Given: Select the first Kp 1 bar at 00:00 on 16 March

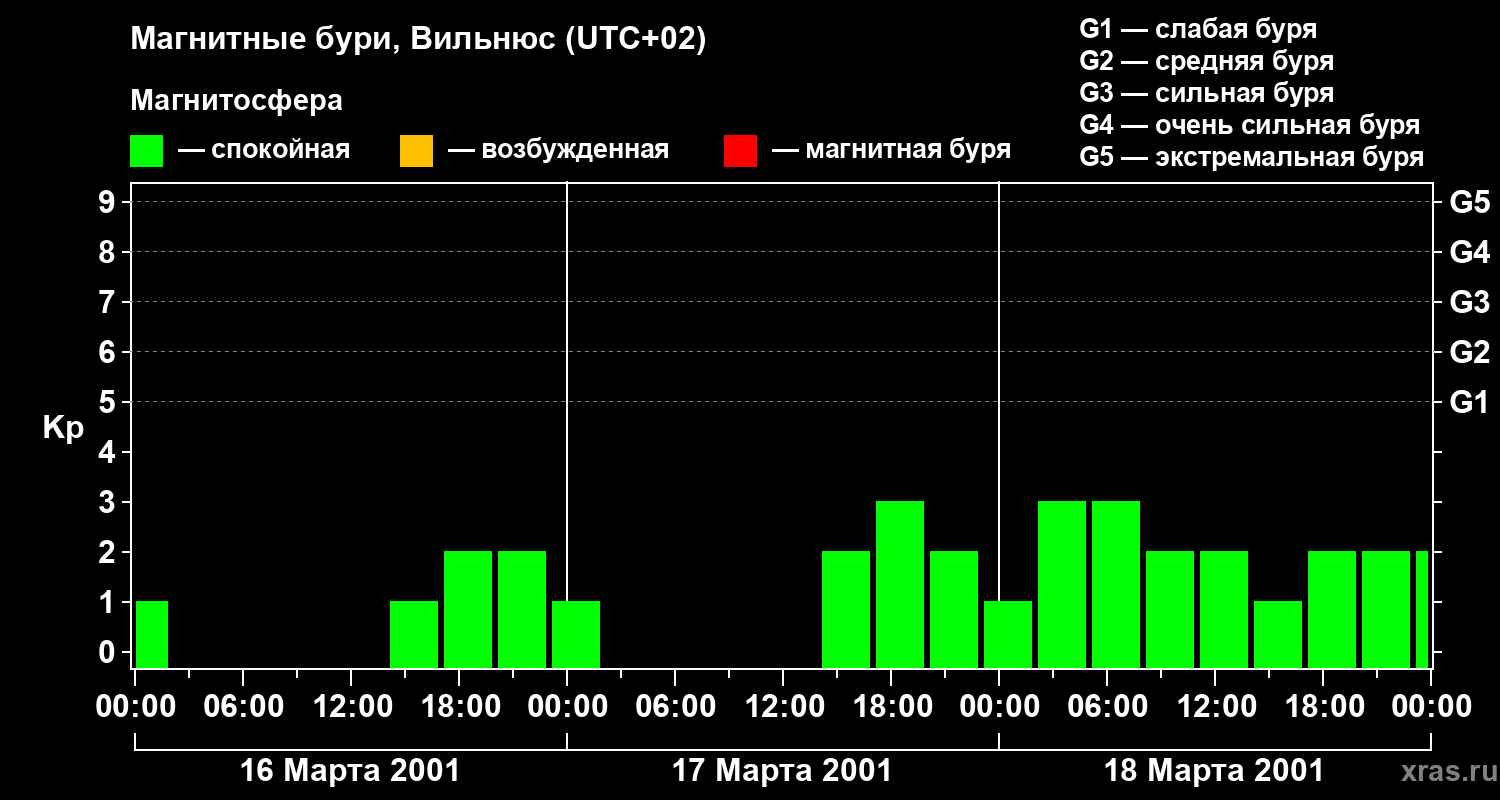Looking at the screenshot, I should [152, 634].
